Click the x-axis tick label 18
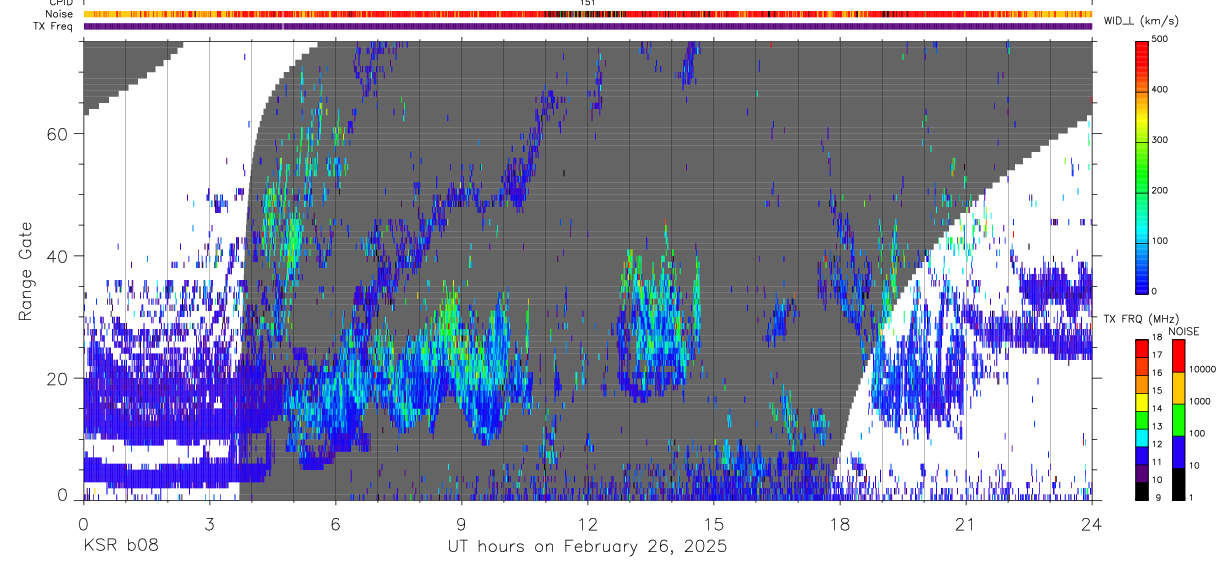The image size is (1228, 567). point(840,523)
